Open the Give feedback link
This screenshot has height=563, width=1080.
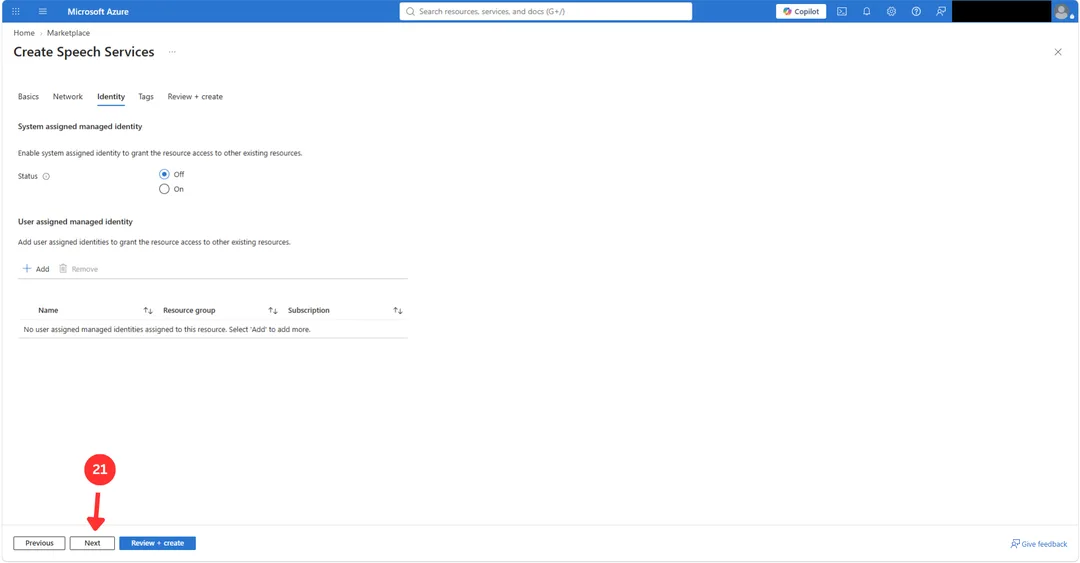click(1039, 544)
